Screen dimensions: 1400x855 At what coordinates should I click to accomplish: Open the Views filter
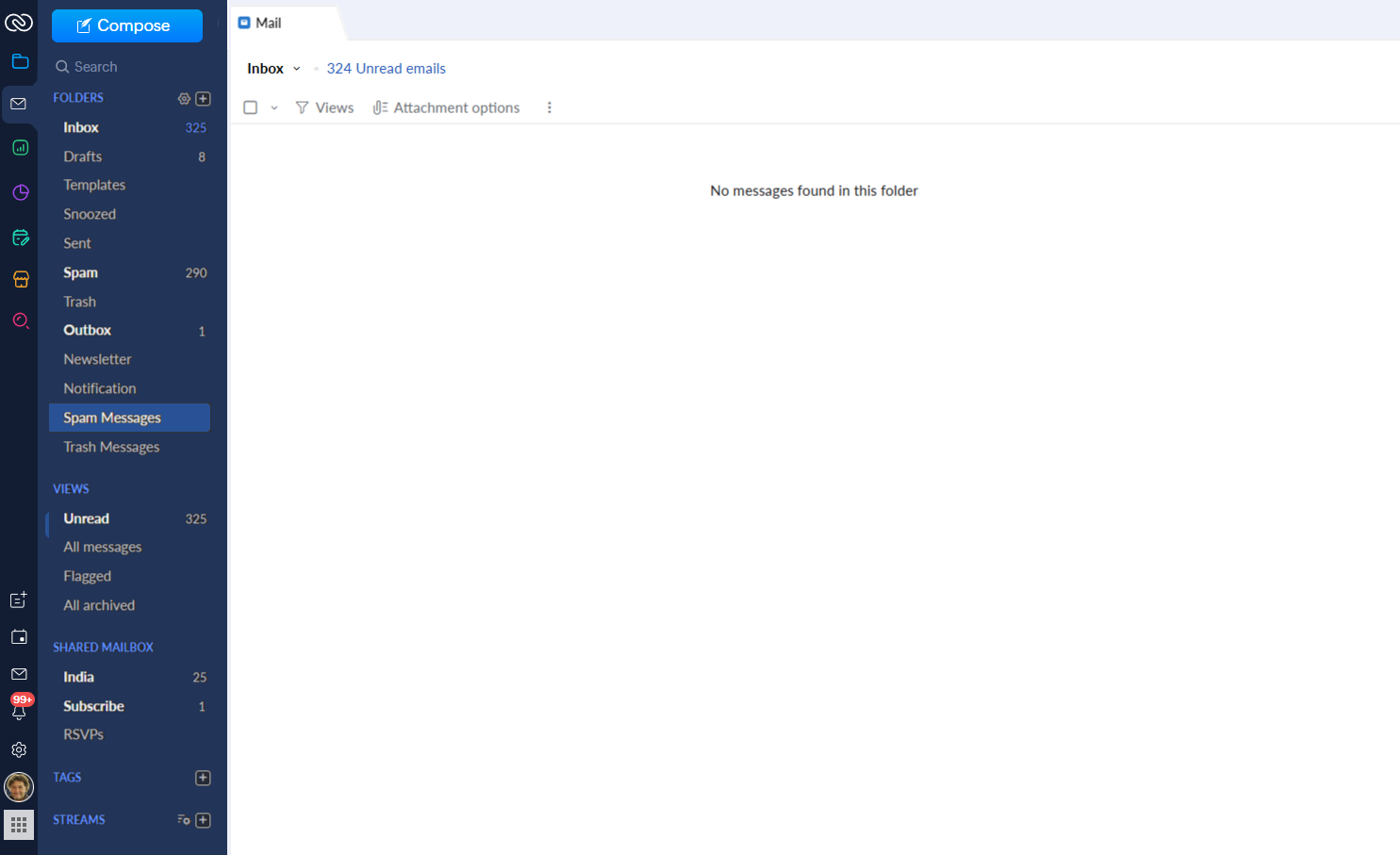click(x=324, y=107)
